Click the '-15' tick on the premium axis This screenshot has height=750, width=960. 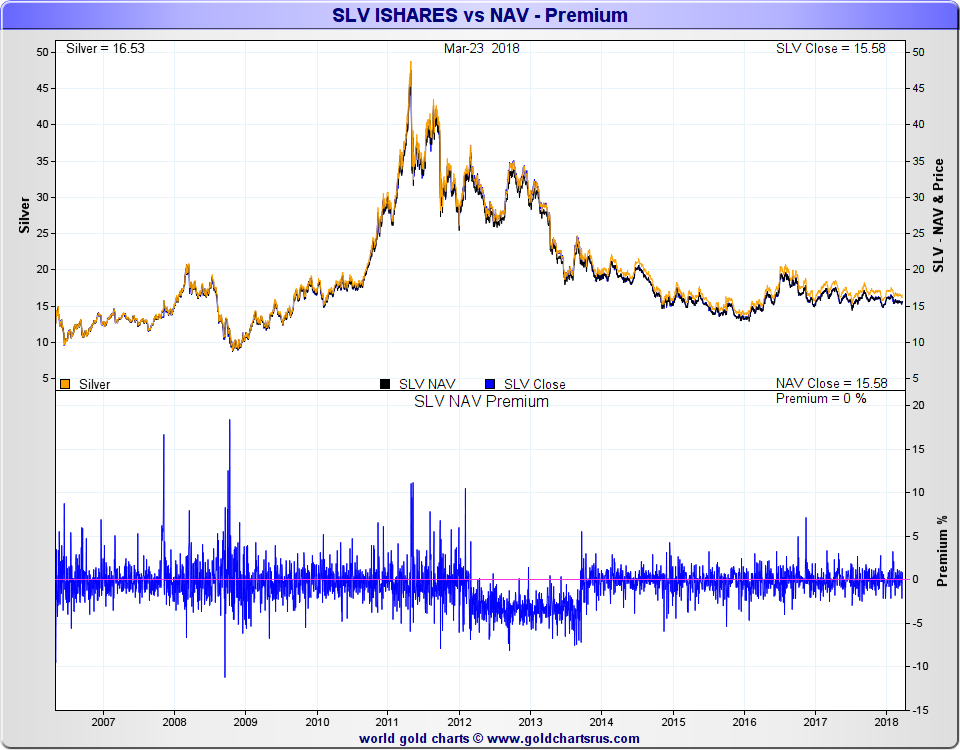[920, 710]
